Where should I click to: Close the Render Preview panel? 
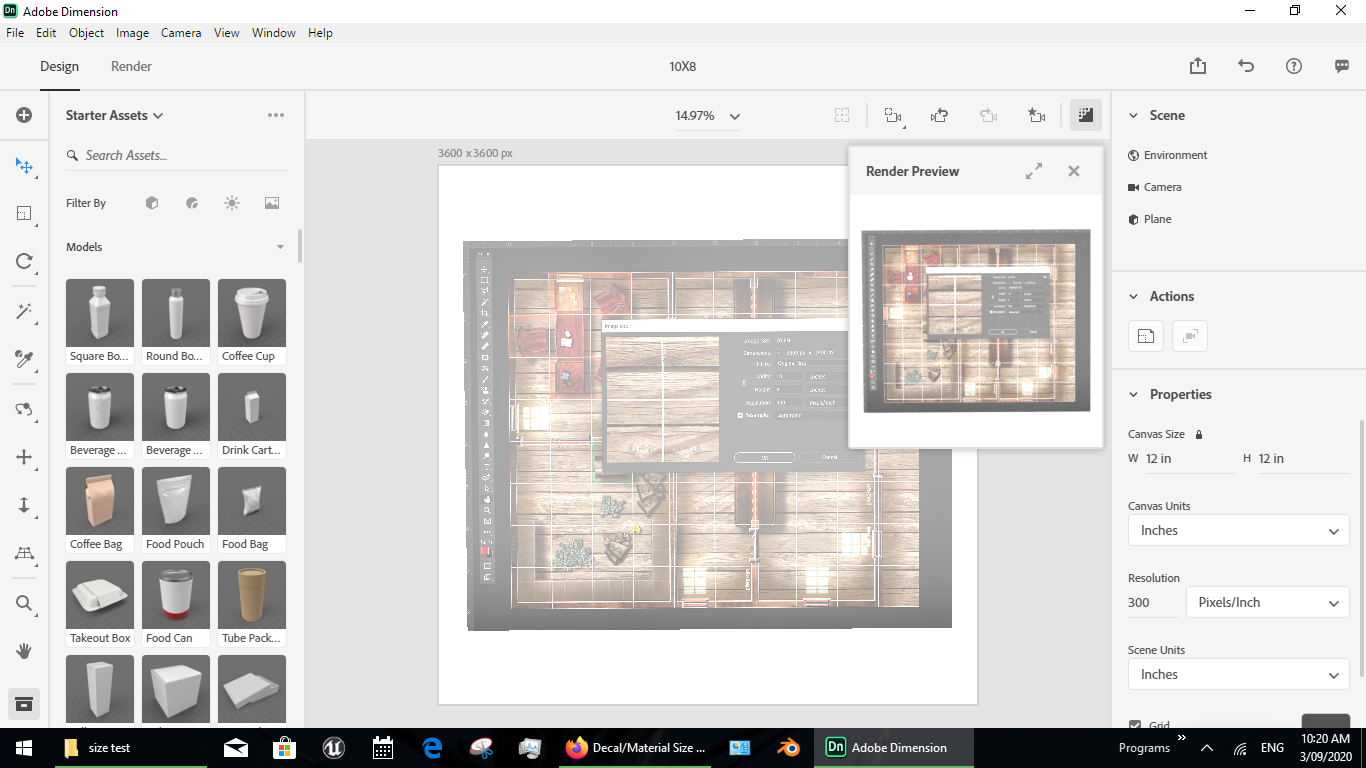(1074, 171)
